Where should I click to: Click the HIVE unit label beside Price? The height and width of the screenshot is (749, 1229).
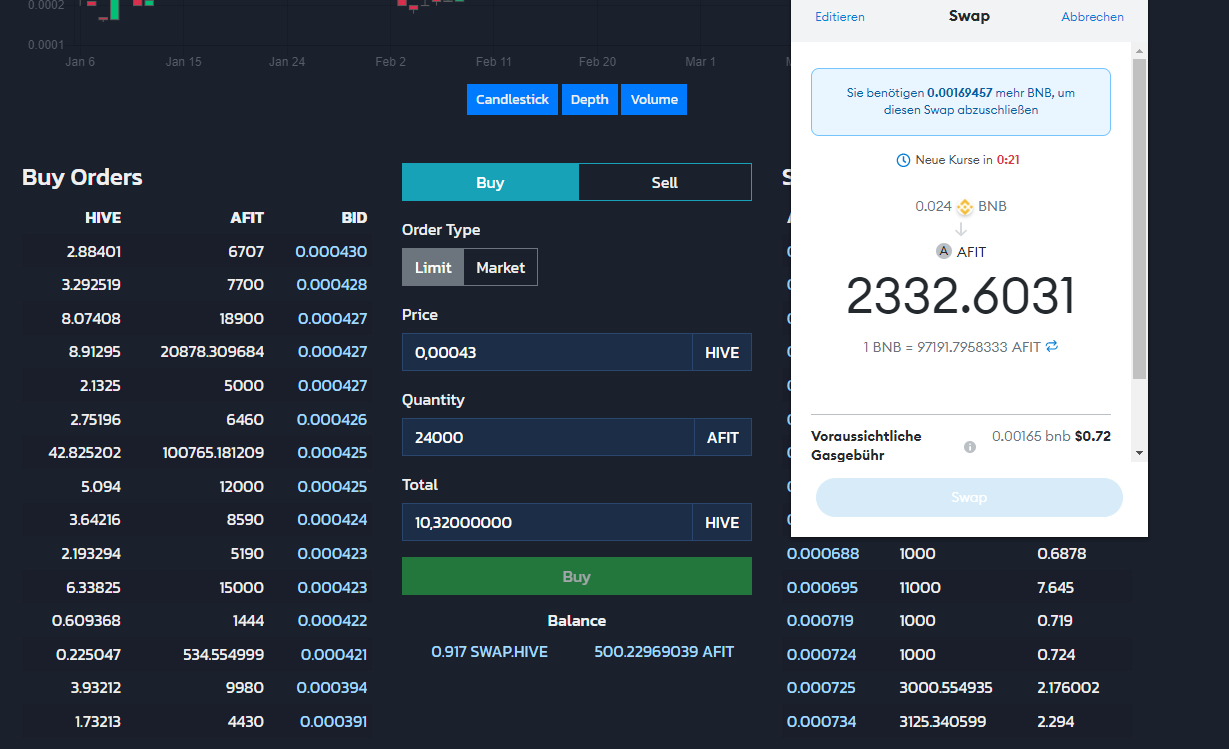click(x=722, y=352)
